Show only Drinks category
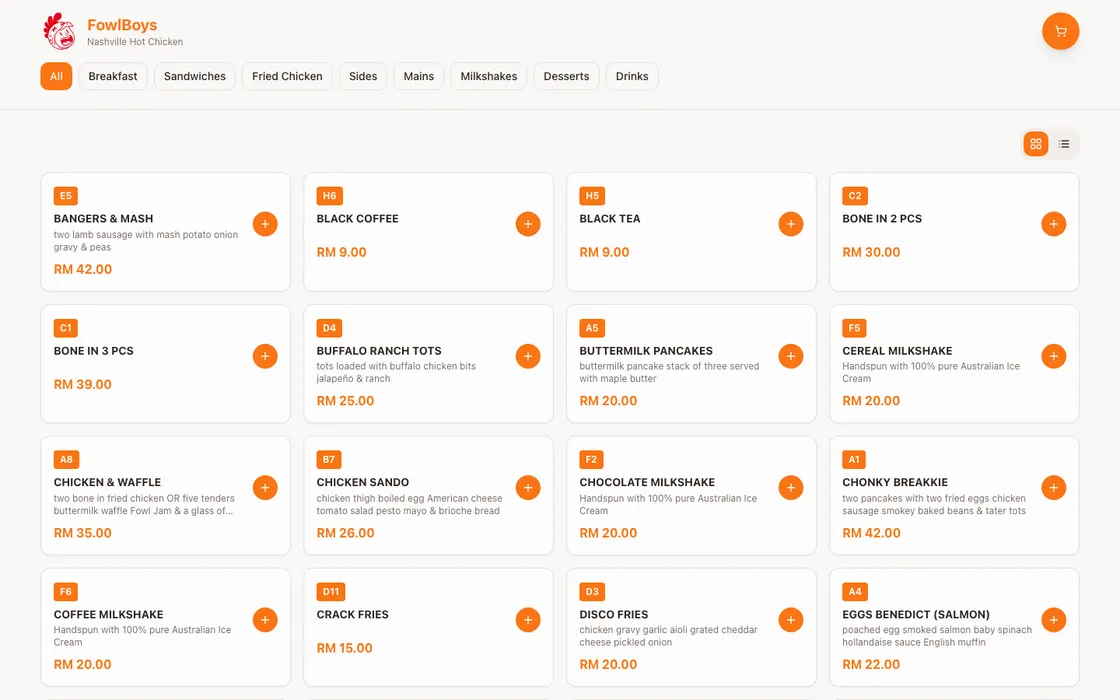The width and height of the screenshot is (1120, 700). click(632, 76)
